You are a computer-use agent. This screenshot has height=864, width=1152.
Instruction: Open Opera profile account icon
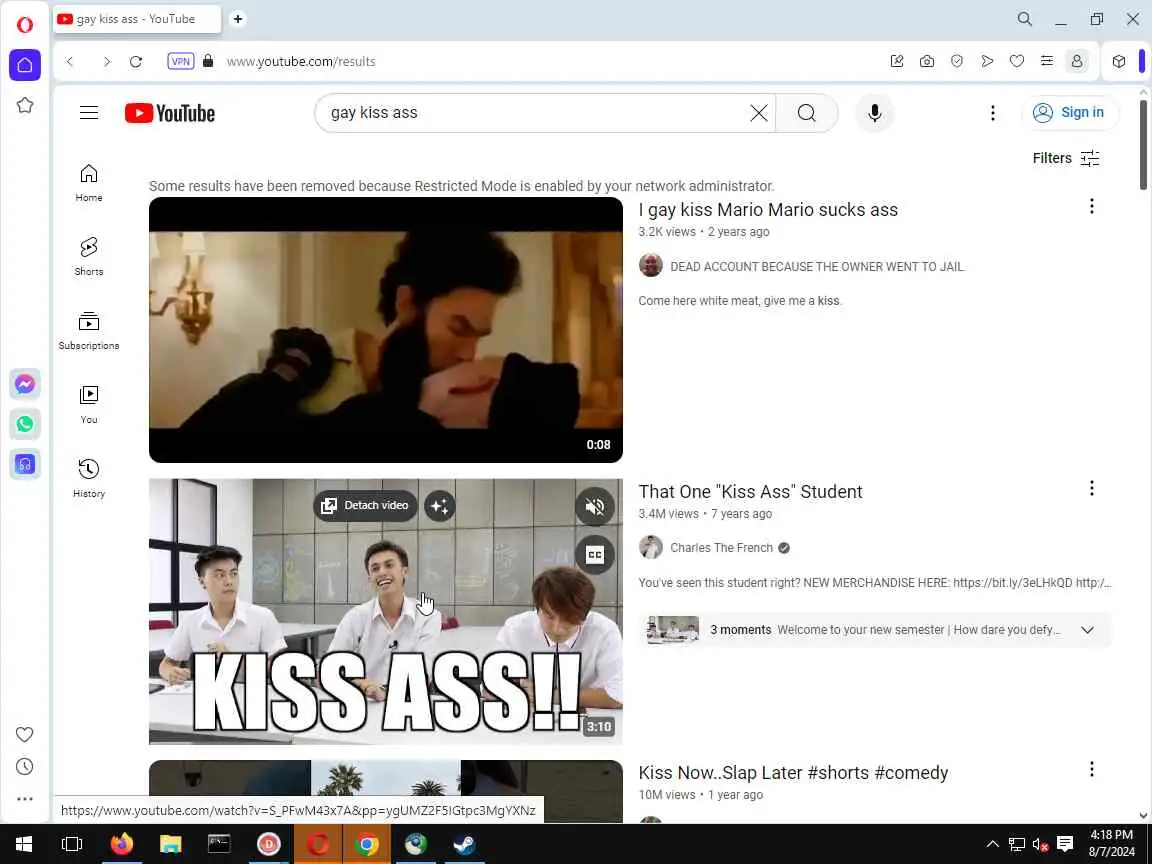1077,61
